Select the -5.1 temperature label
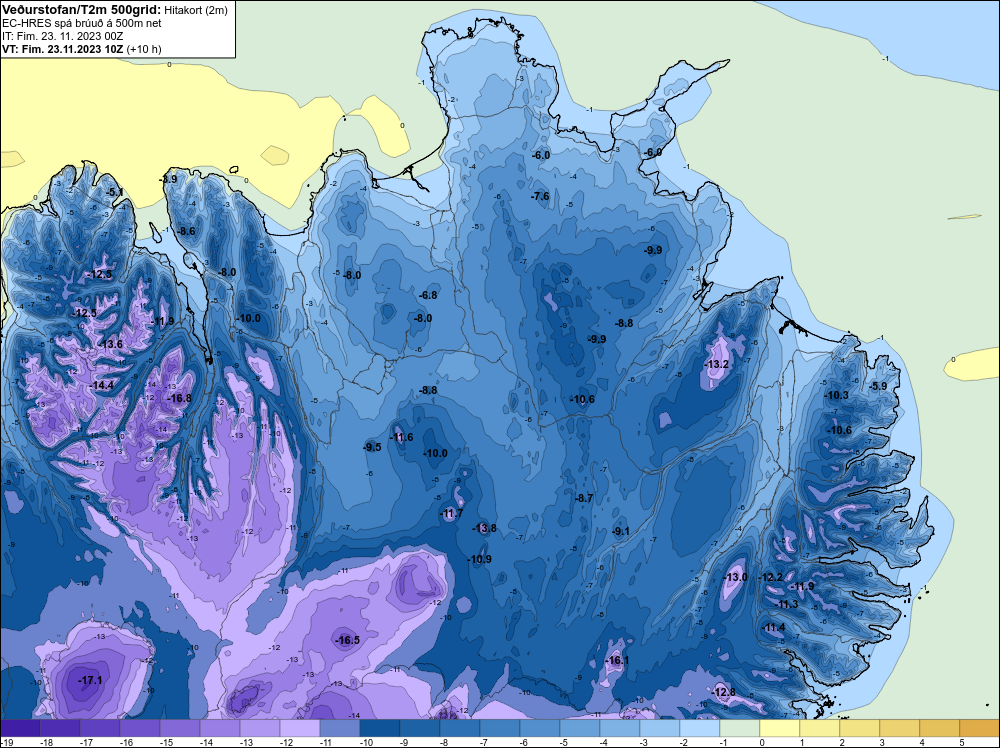 click(x=115, y=193)
